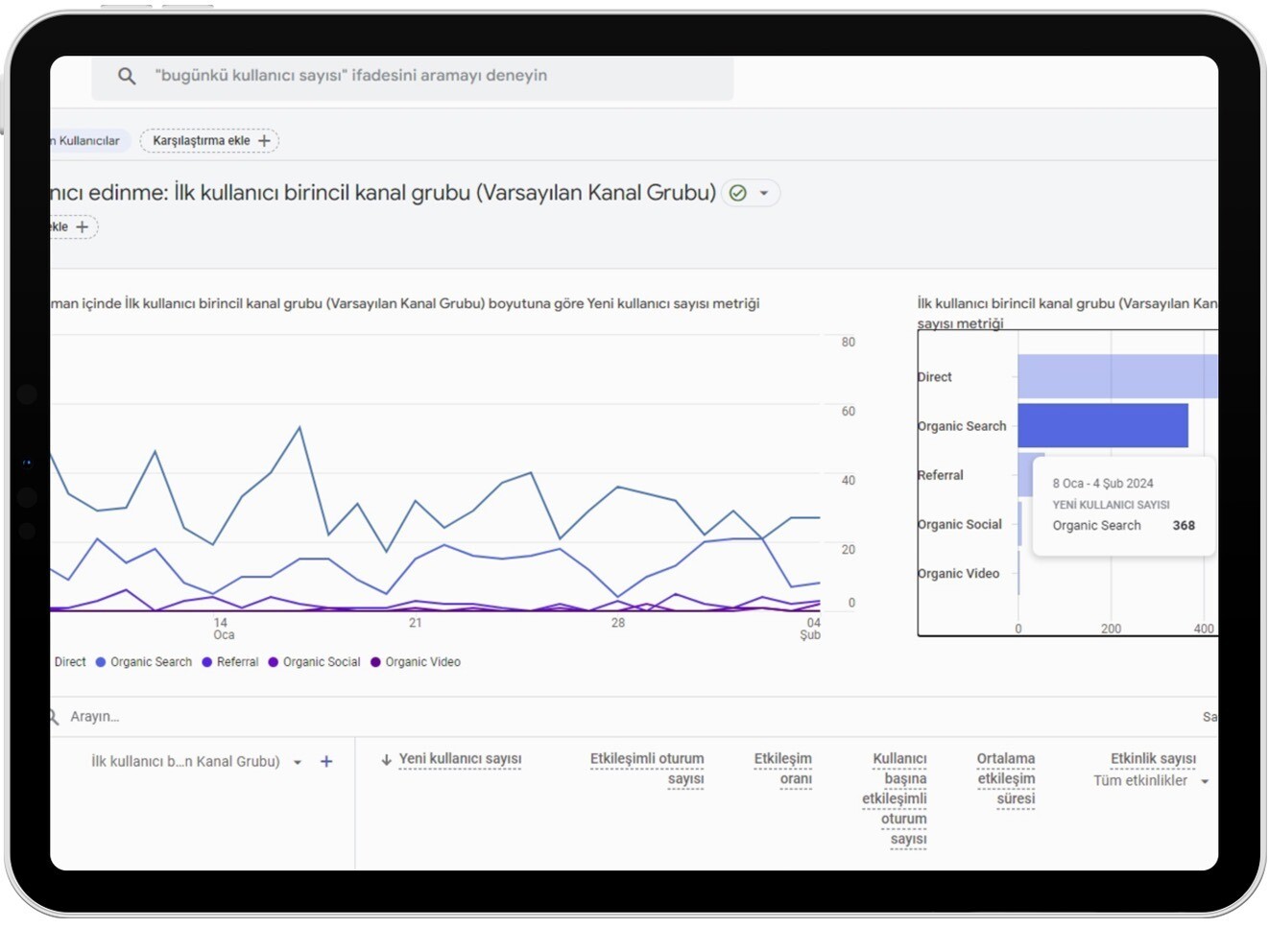Click the dark blue Organic Search bar

1102,425
